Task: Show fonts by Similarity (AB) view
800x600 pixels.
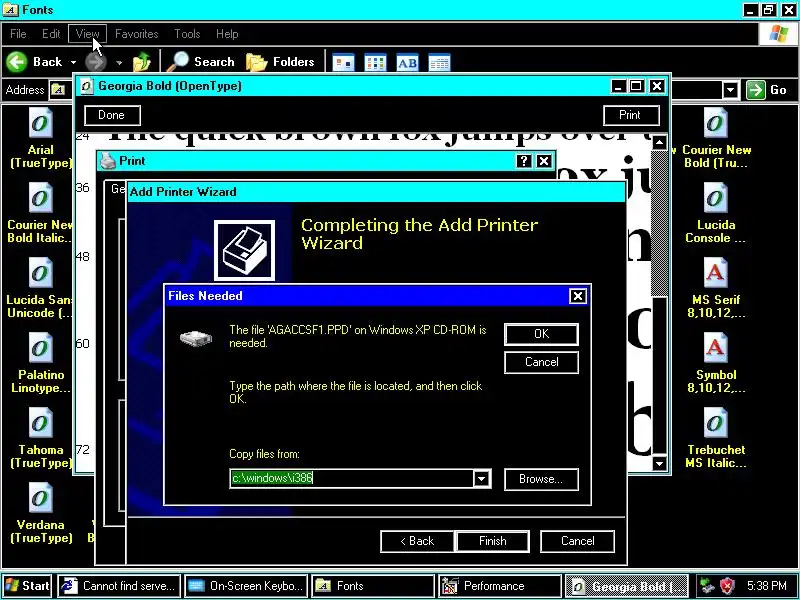Action: pos(407,62)
